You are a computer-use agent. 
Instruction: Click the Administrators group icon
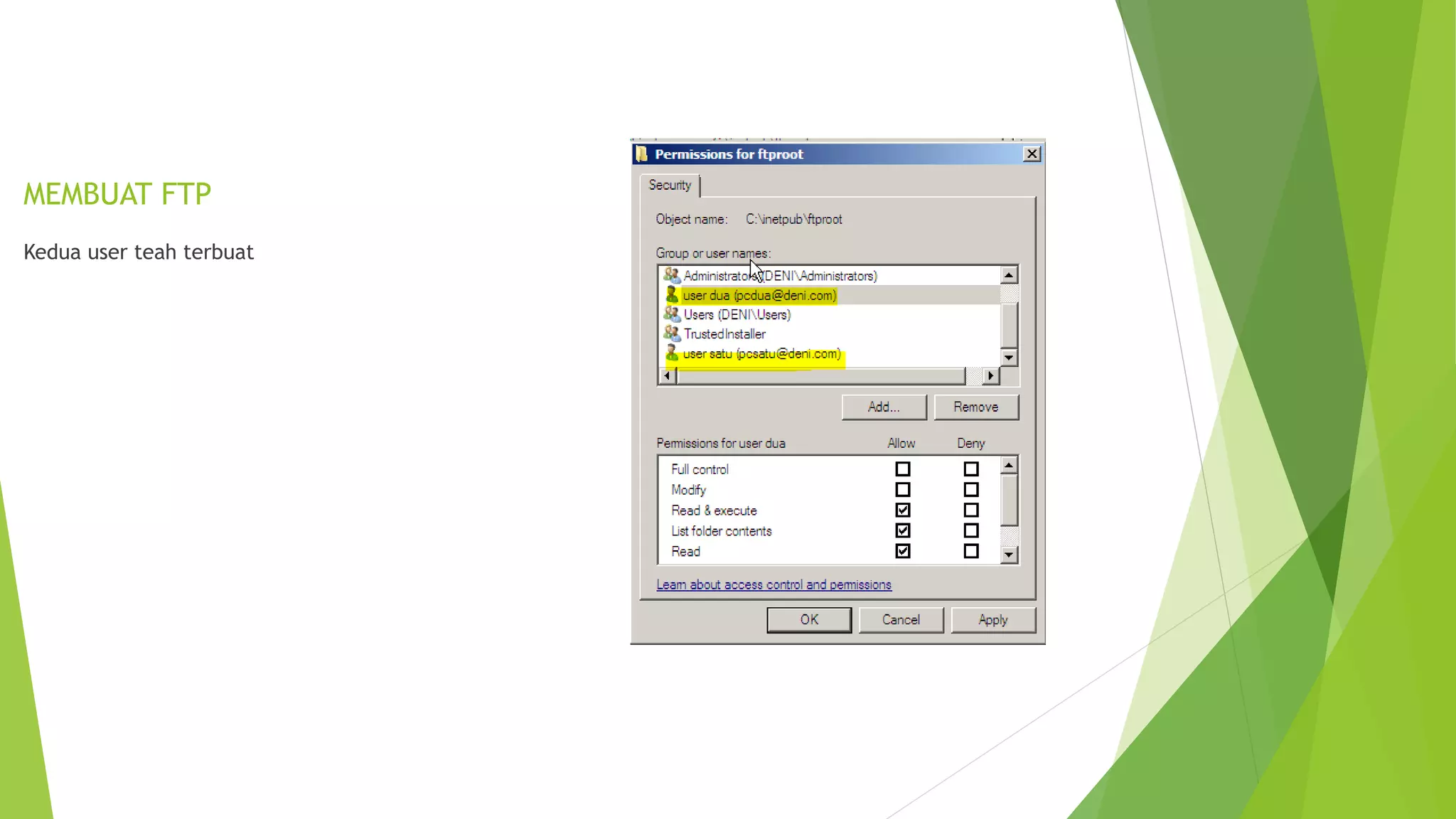click(x=671, y=275)
